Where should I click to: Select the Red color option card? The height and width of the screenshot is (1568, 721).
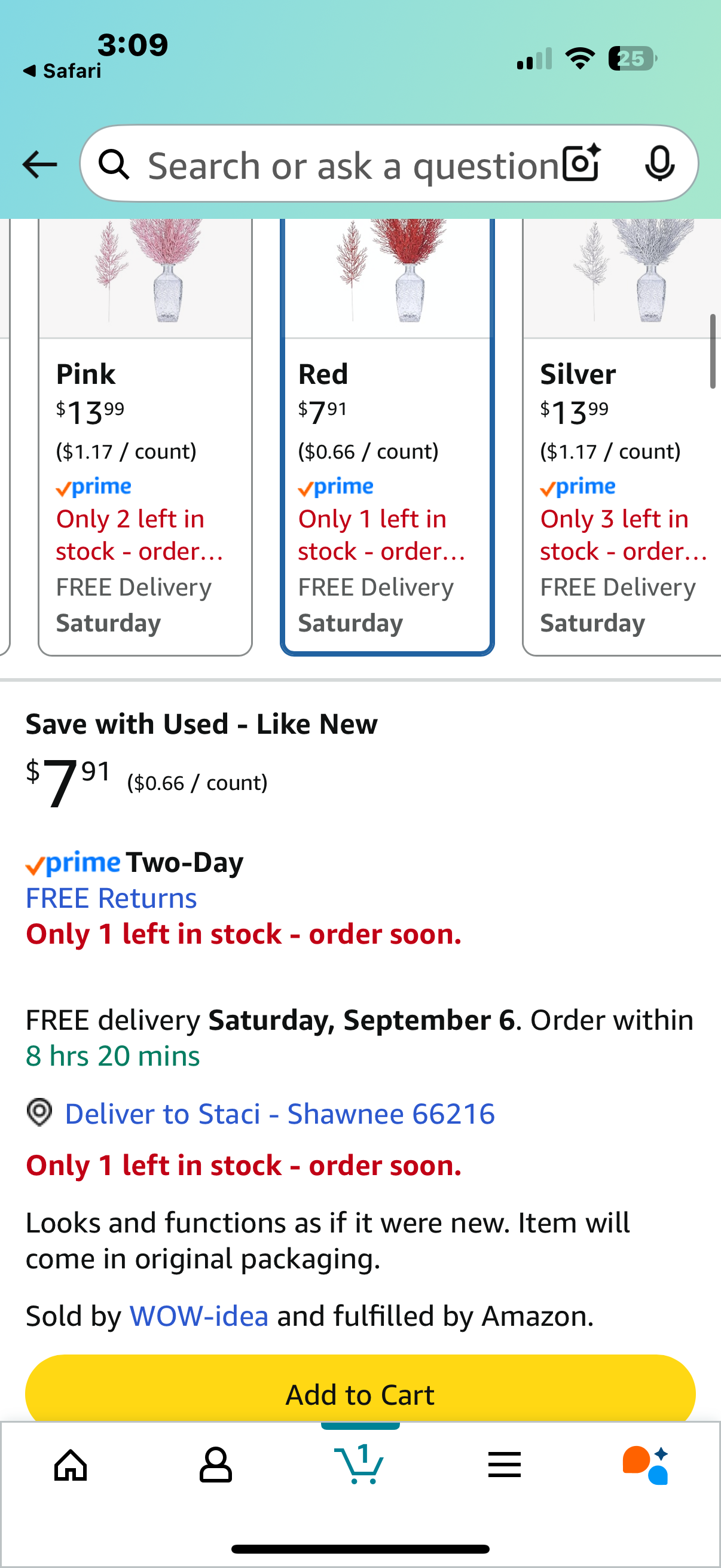[387, 437]
